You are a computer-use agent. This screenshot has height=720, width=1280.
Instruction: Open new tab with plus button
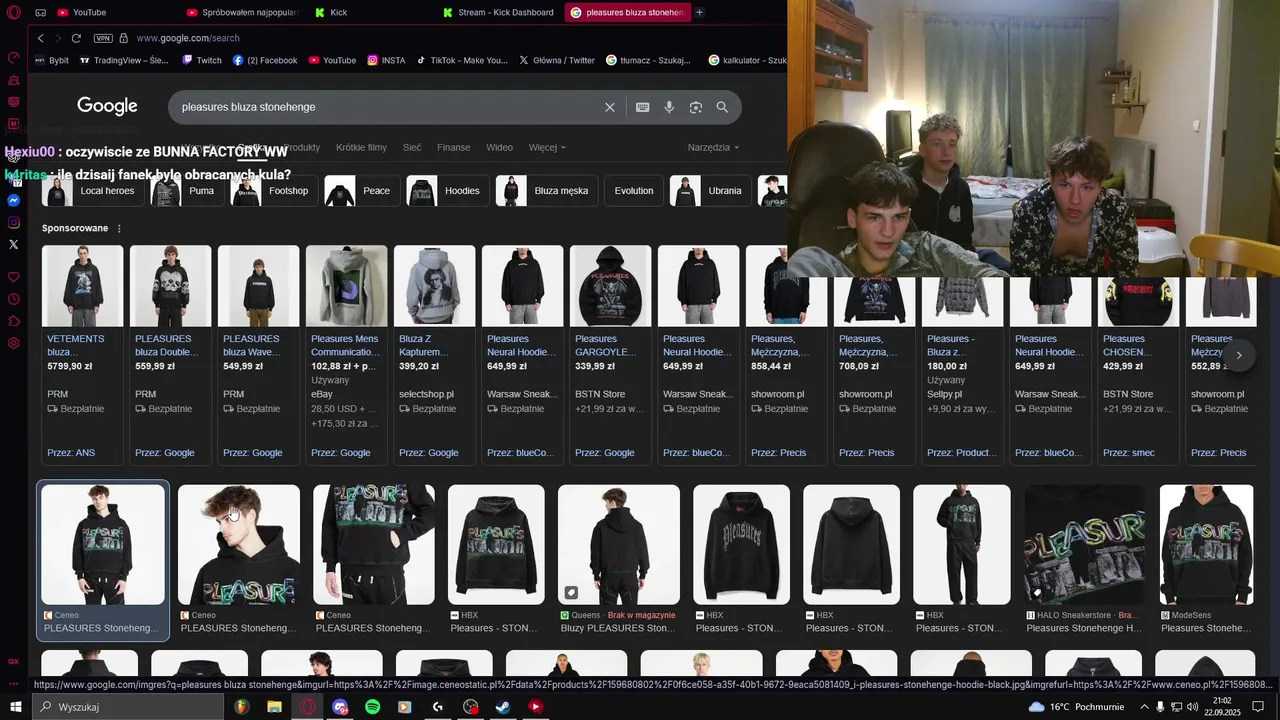click(699, 12)
